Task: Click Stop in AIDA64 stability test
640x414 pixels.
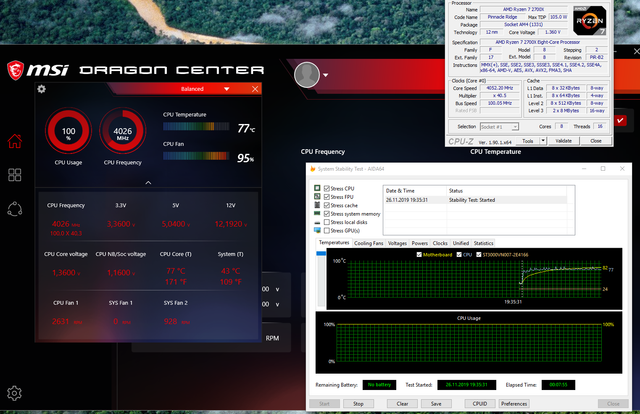Action: (x=358, y=403)
